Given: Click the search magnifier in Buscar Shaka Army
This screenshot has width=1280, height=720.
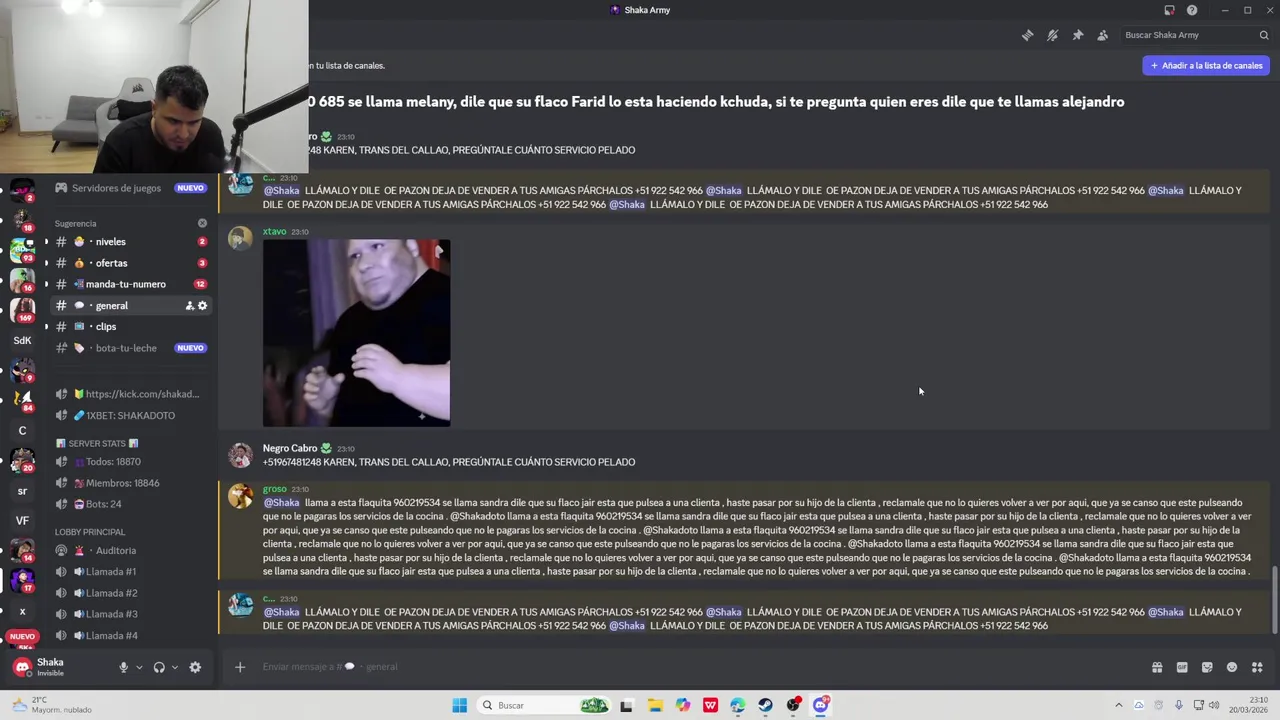Looking at the screenshot, I should (x=1264, y=35).
